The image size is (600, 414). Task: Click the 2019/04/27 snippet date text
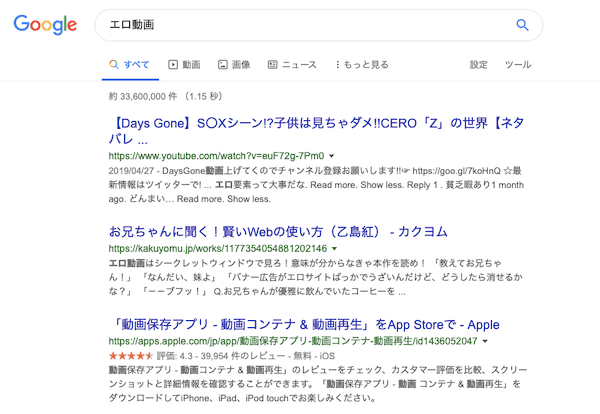pyautogui.click(x=131, y=171)
